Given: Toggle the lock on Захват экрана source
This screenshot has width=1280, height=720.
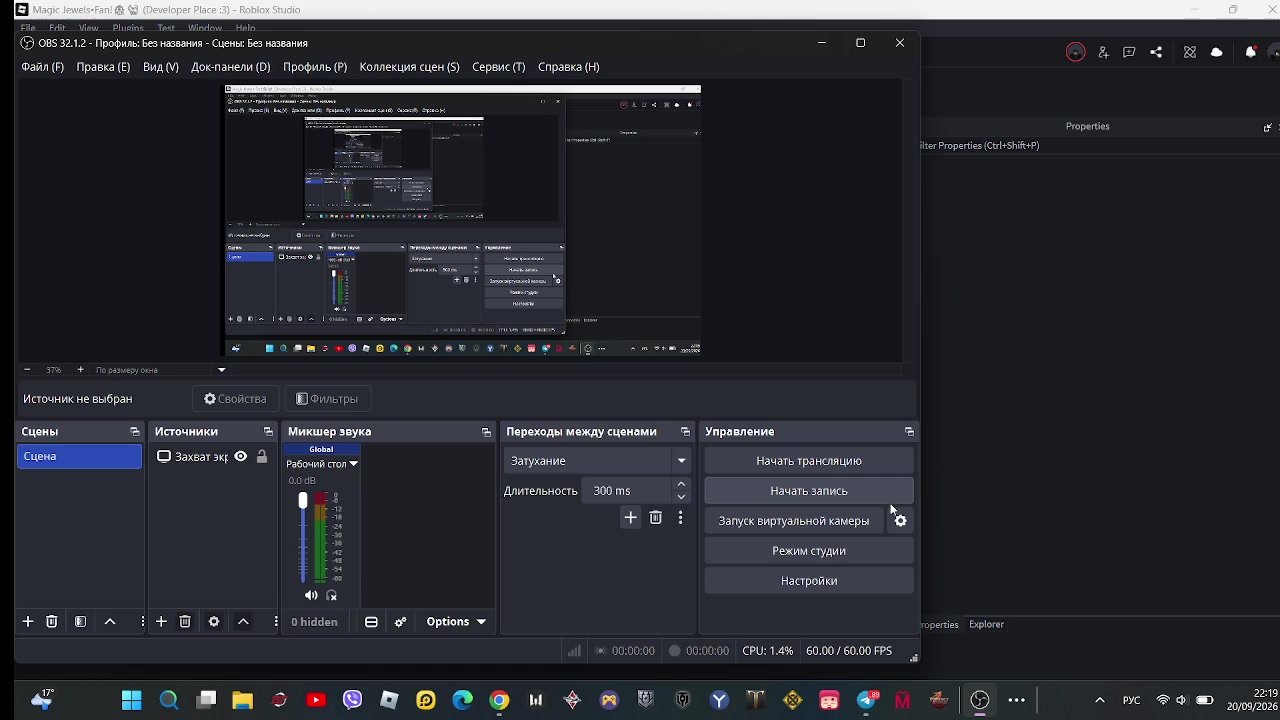Looking at the screenshot, I should click(262, 456).
